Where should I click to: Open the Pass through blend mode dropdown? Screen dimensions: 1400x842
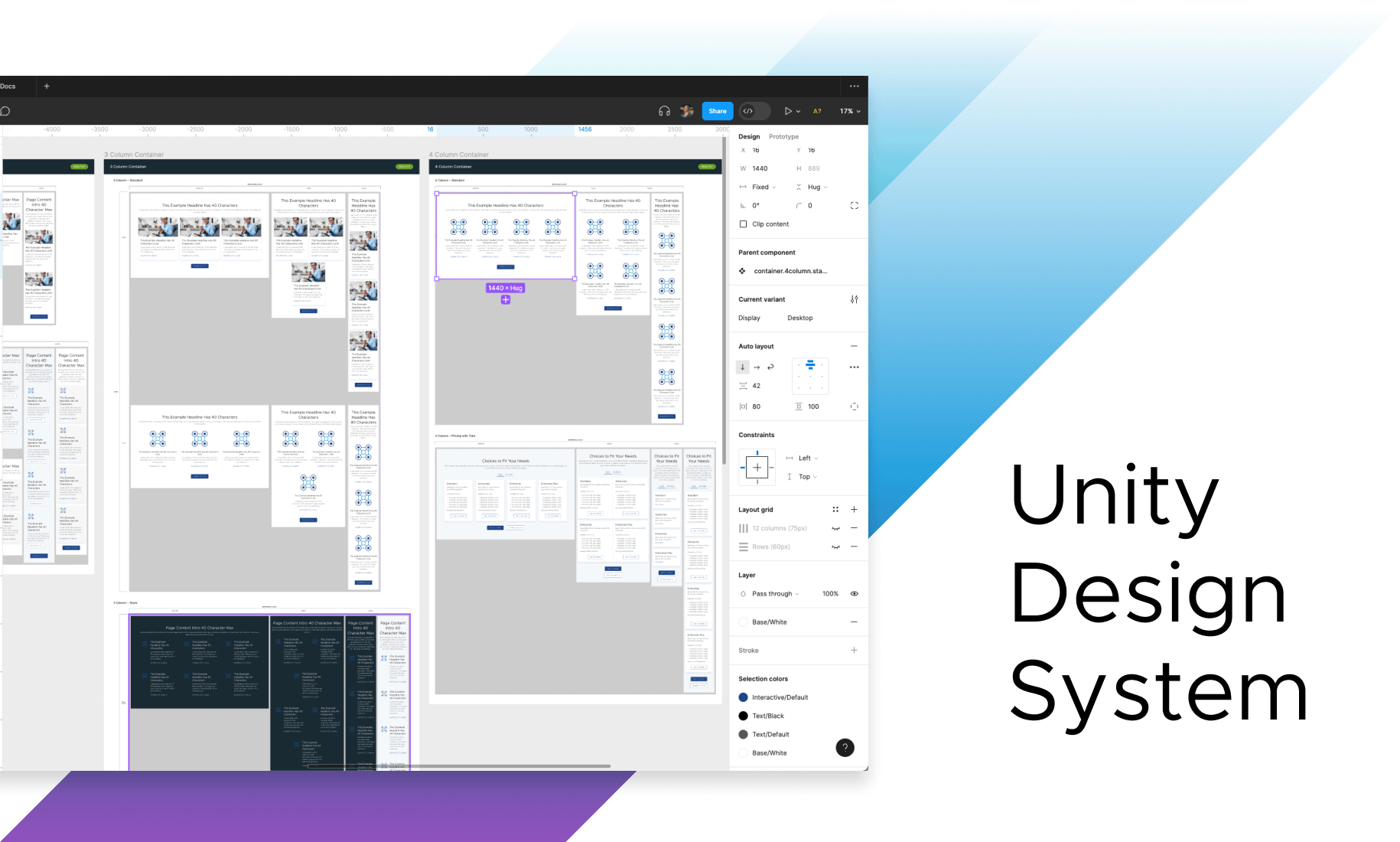(770, 593)
